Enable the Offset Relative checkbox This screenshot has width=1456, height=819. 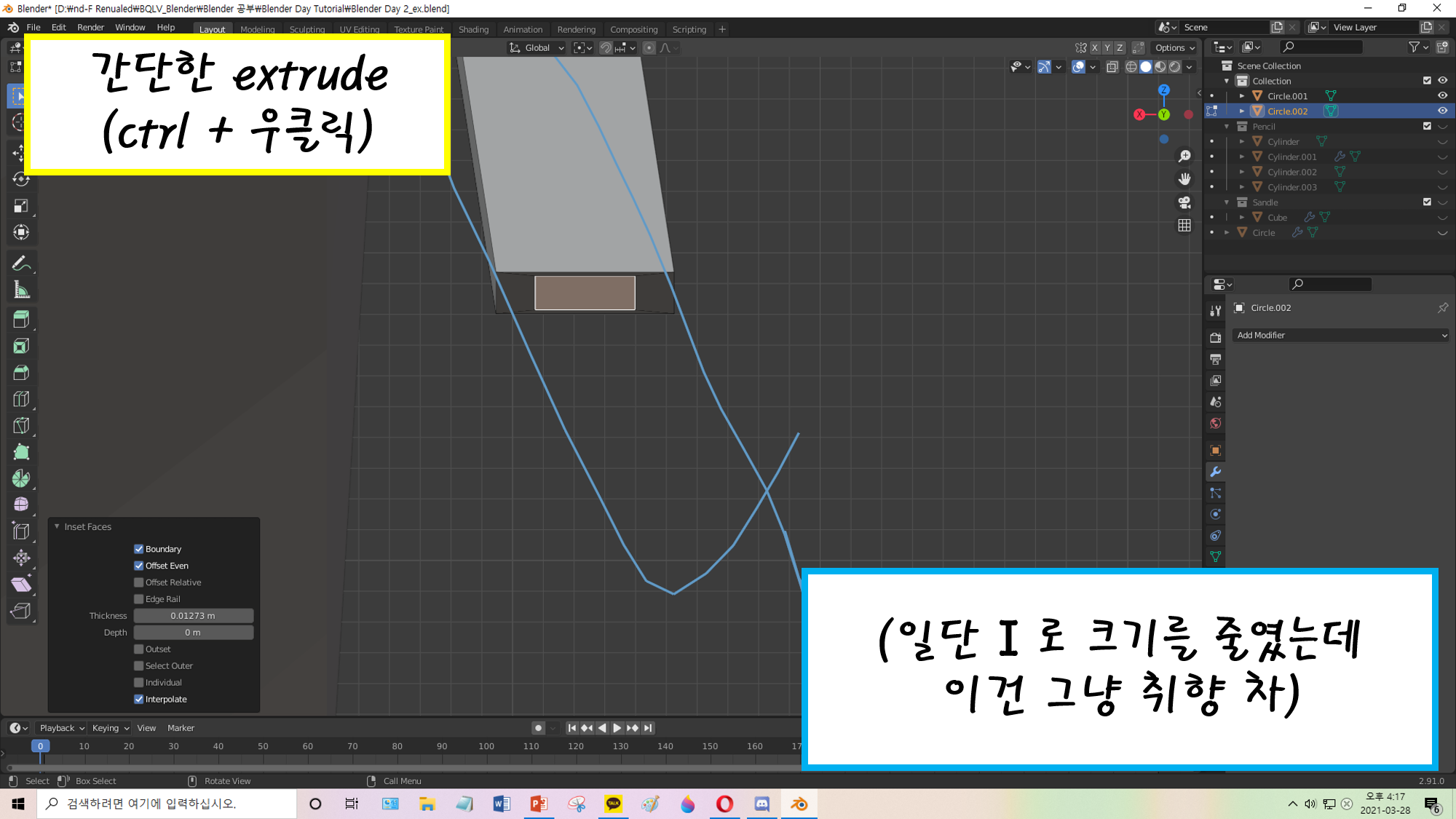pyautogui.click(x=139, y=582)
